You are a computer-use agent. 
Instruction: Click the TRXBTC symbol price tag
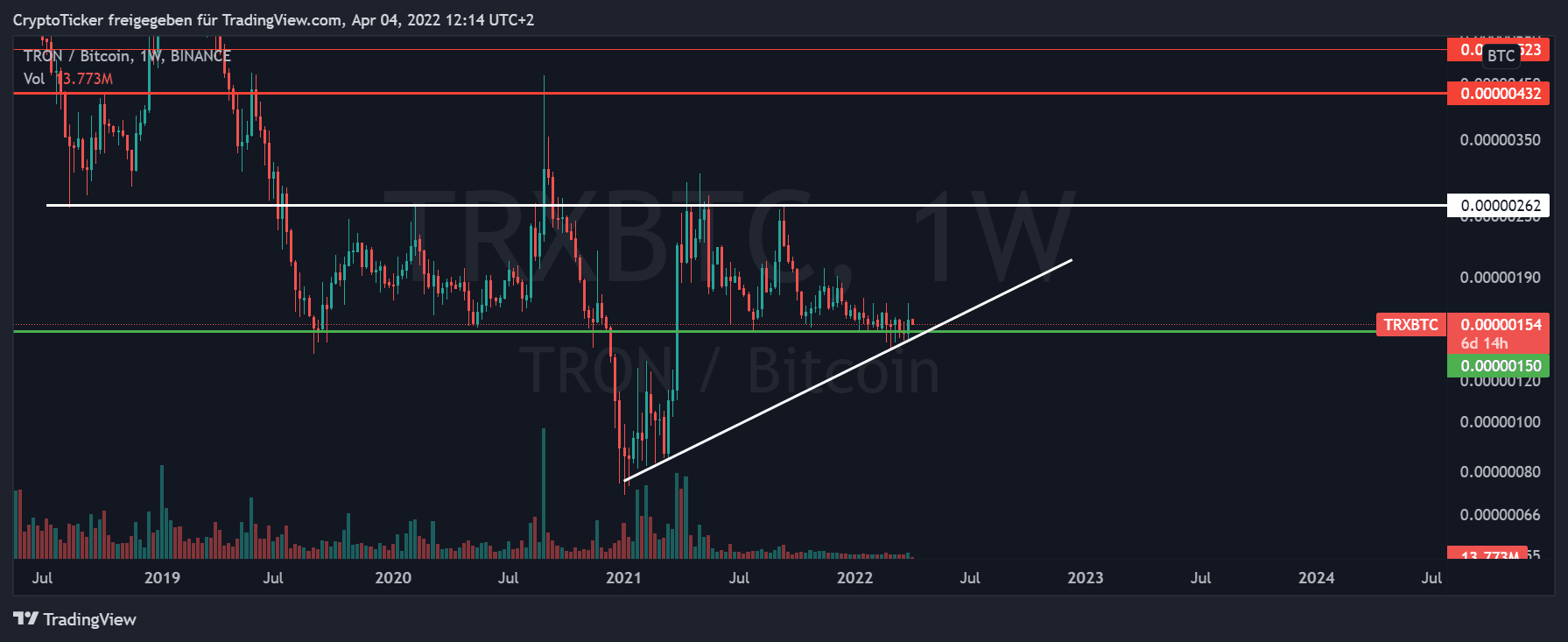point(1410,325)
